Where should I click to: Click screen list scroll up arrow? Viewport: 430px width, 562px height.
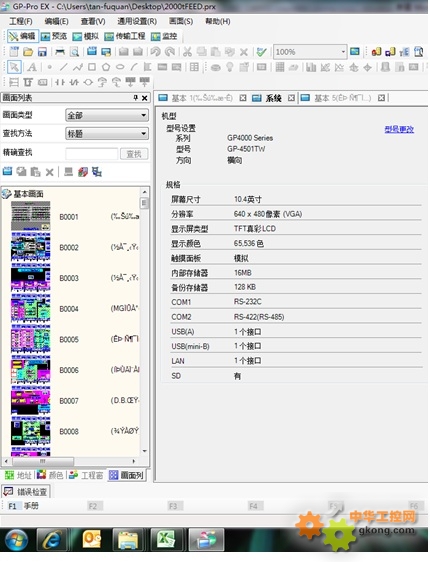144,192
